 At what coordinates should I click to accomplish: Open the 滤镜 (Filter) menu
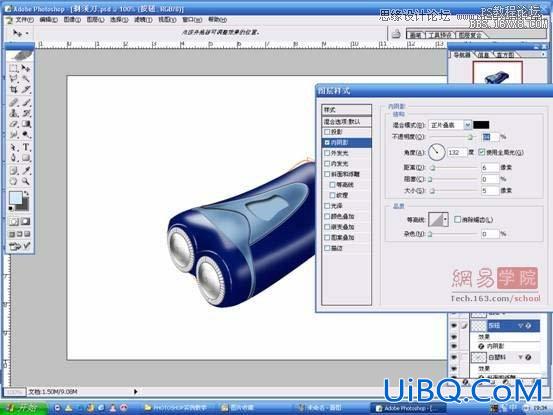click(143, 20)
